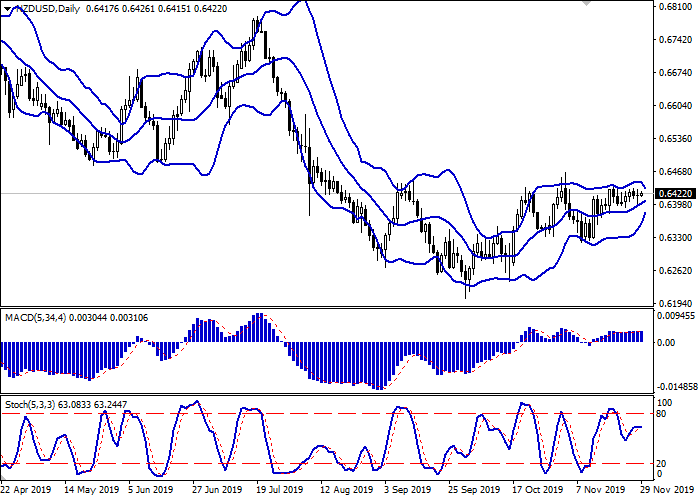Click the 0.68100 price axis label

point(675,7)
